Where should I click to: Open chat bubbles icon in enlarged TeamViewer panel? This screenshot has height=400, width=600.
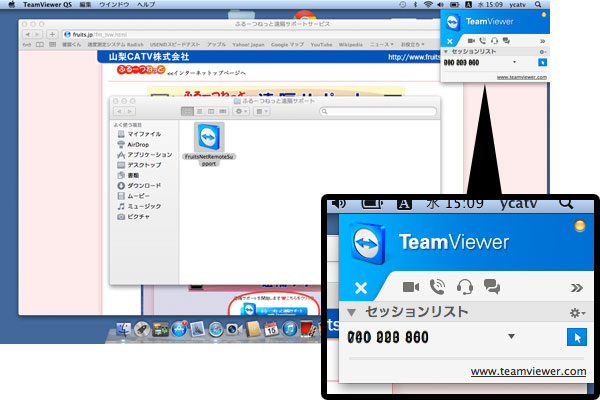pyautogui.click(x=492, y=286)
